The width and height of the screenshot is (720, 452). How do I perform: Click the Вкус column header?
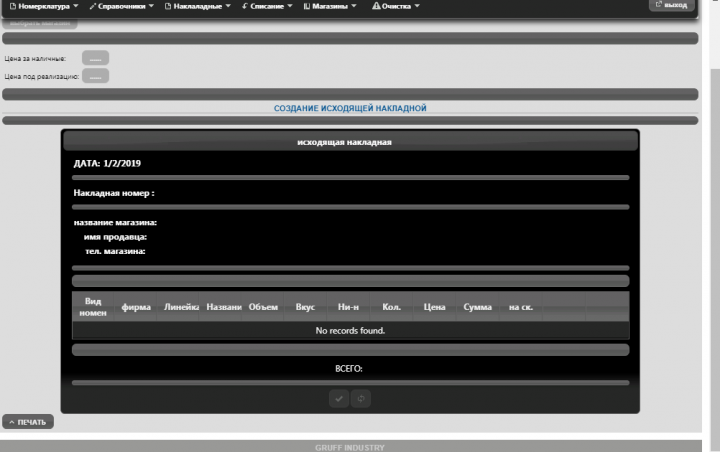coord(305,307)
